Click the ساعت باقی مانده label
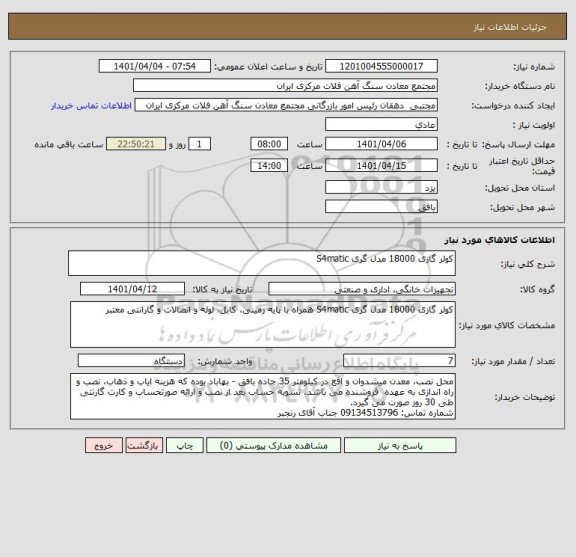 [x=69, y=144]
